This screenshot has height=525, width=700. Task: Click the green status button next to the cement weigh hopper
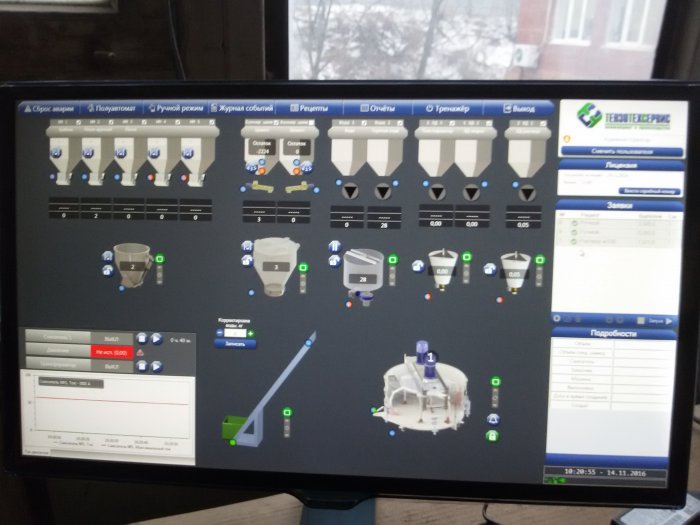(303, 268)
